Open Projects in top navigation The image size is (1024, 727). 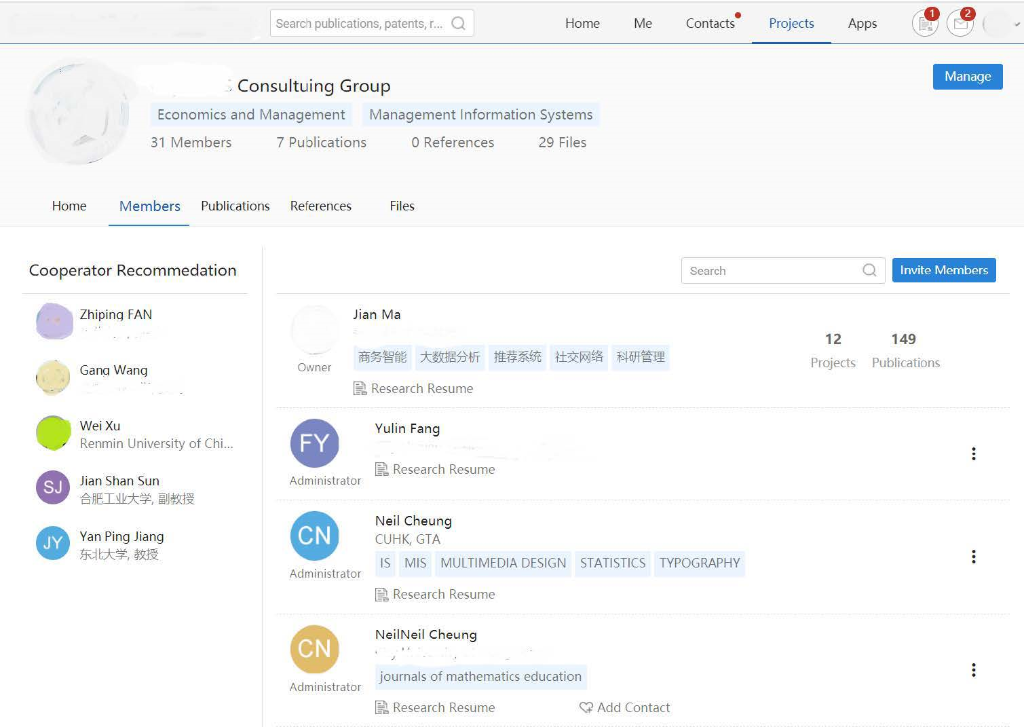[x=791, y=24]
